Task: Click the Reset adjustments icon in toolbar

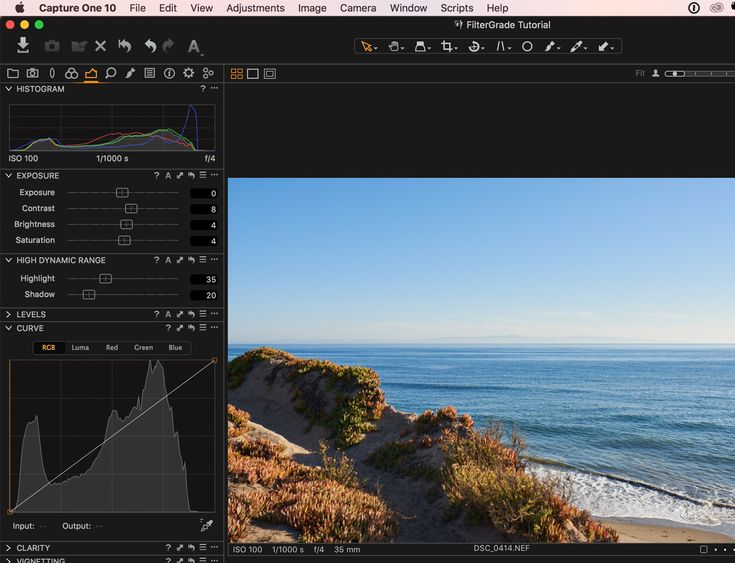Action: [125, 46]
